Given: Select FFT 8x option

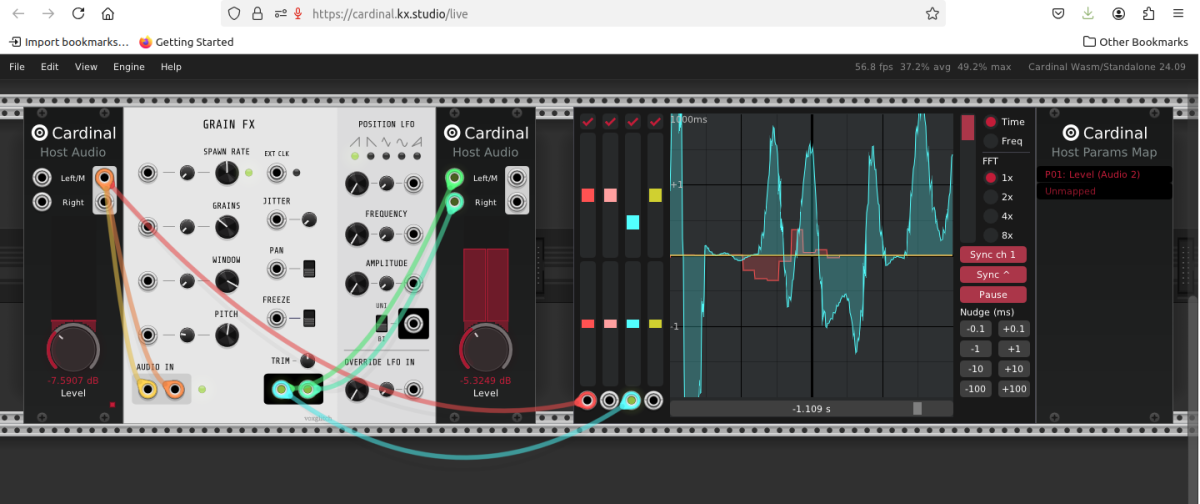Looking at the screenshot, I should 991,235.
